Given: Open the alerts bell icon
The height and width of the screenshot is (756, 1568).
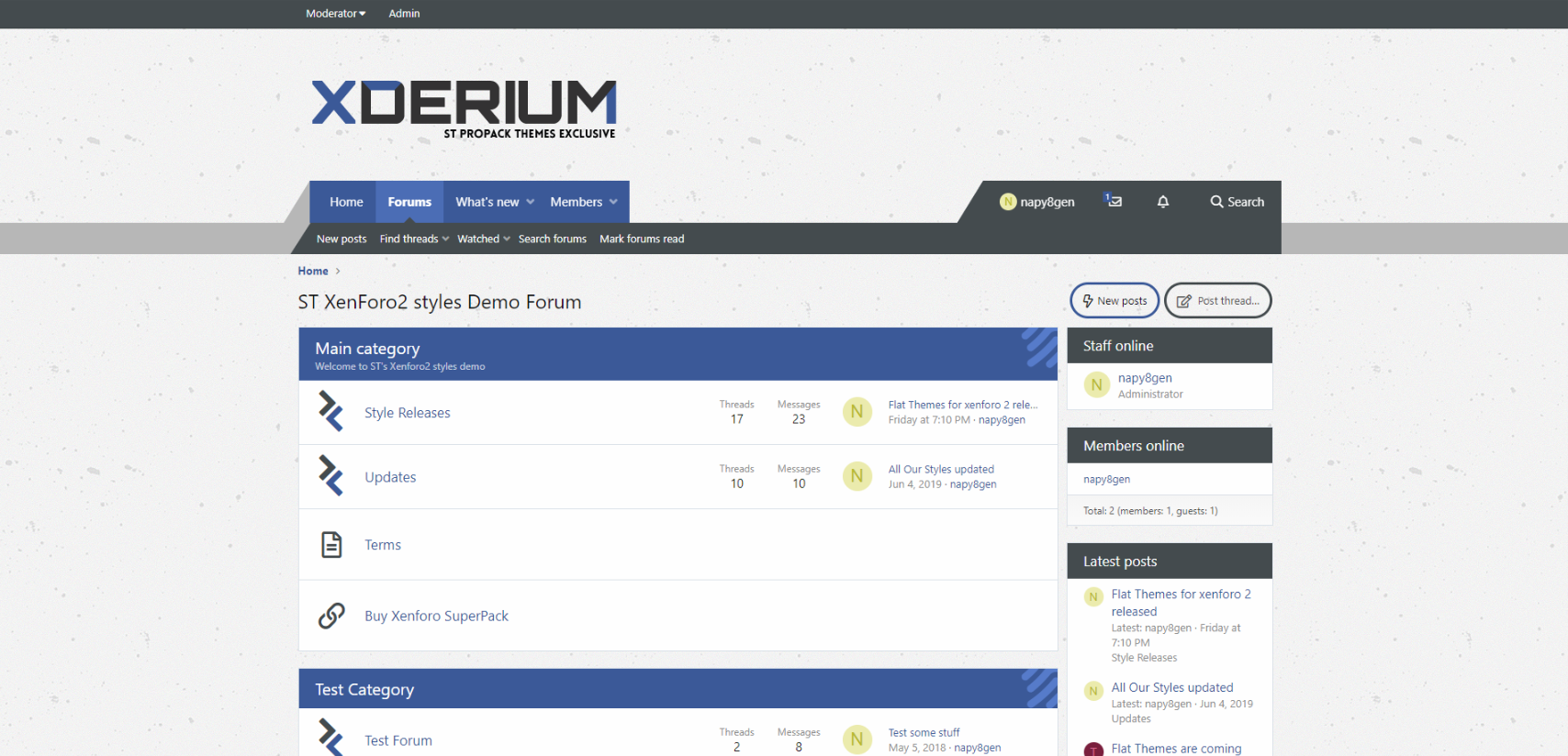Looking at the screenshot, I should tap(1163, 202).
